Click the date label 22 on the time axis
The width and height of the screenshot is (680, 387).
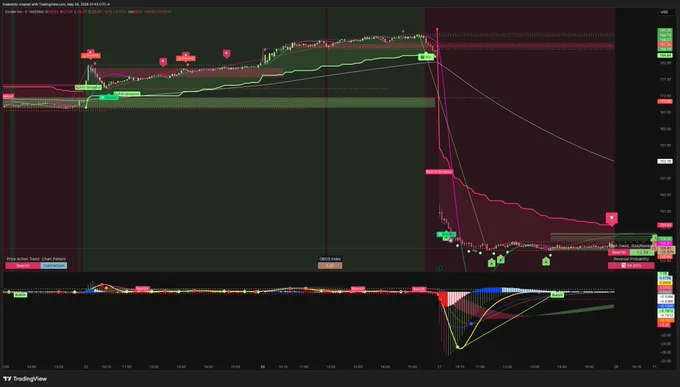tap(86, 367)
